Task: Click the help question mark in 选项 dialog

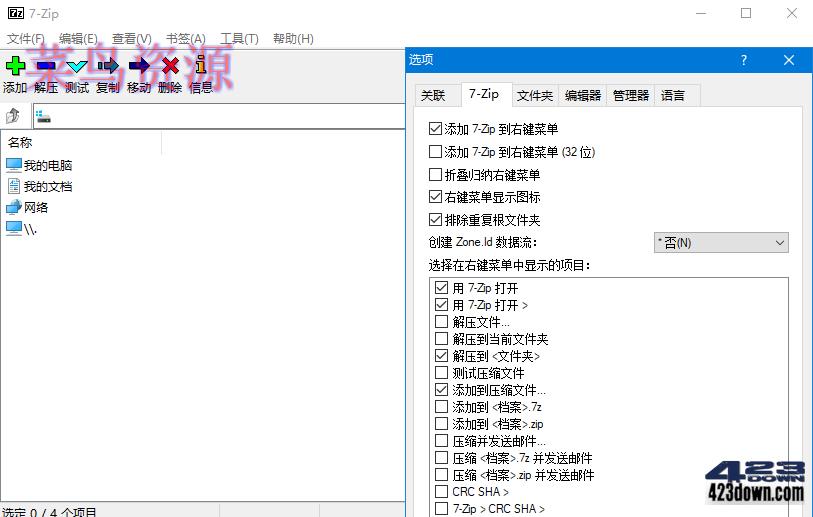Action: coord(744,60)
